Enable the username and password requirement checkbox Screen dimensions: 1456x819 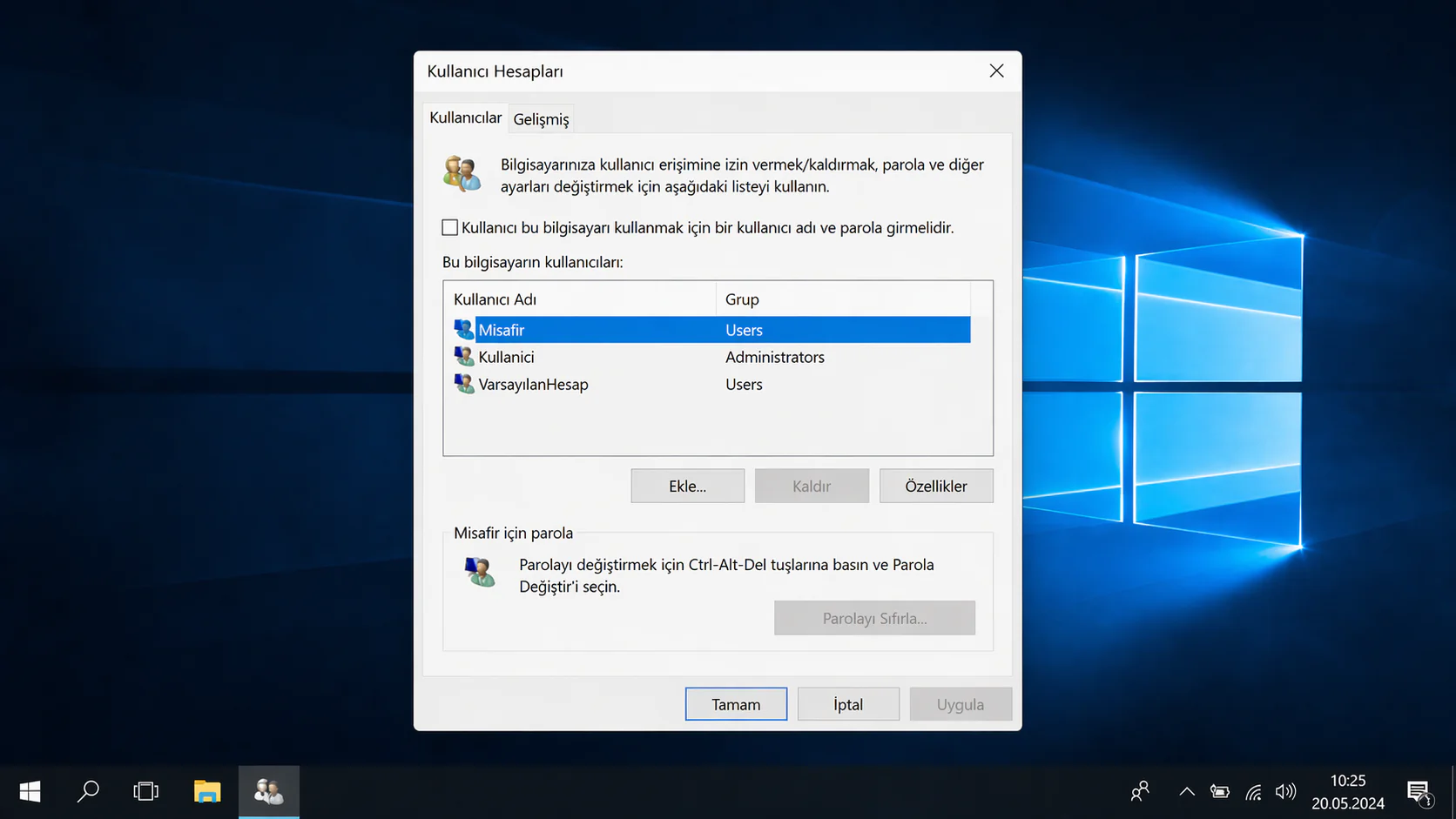coord(449,226)
